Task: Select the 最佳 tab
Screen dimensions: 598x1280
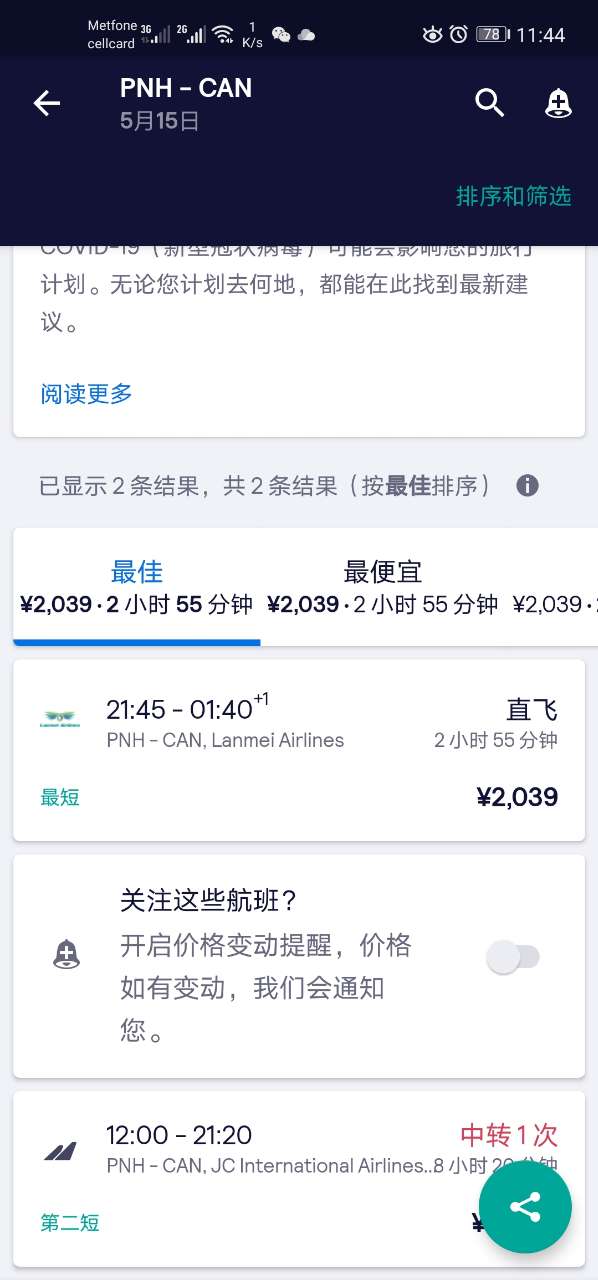Action: [137, 587]
